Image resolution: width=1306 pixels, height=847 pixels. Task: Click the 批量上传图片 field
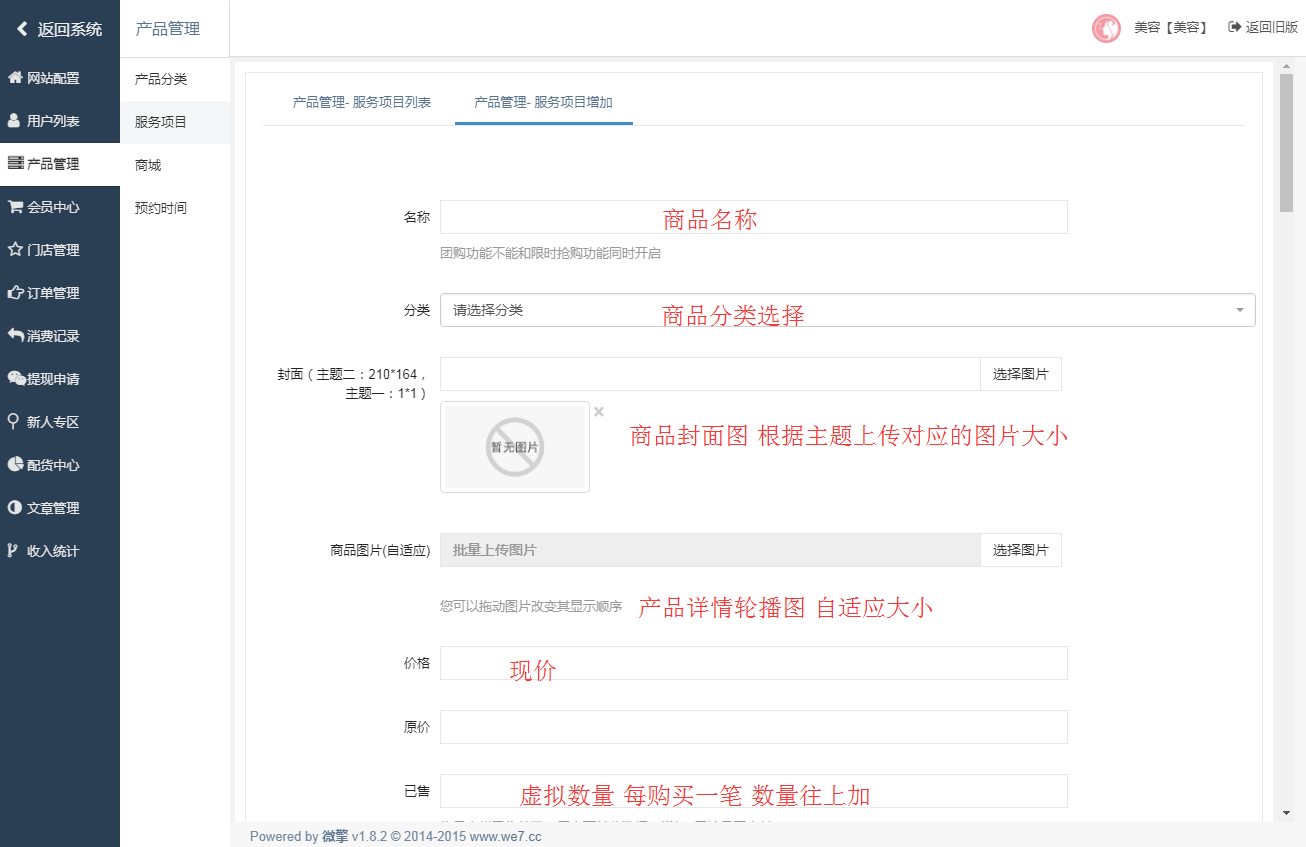pos(710,550)
